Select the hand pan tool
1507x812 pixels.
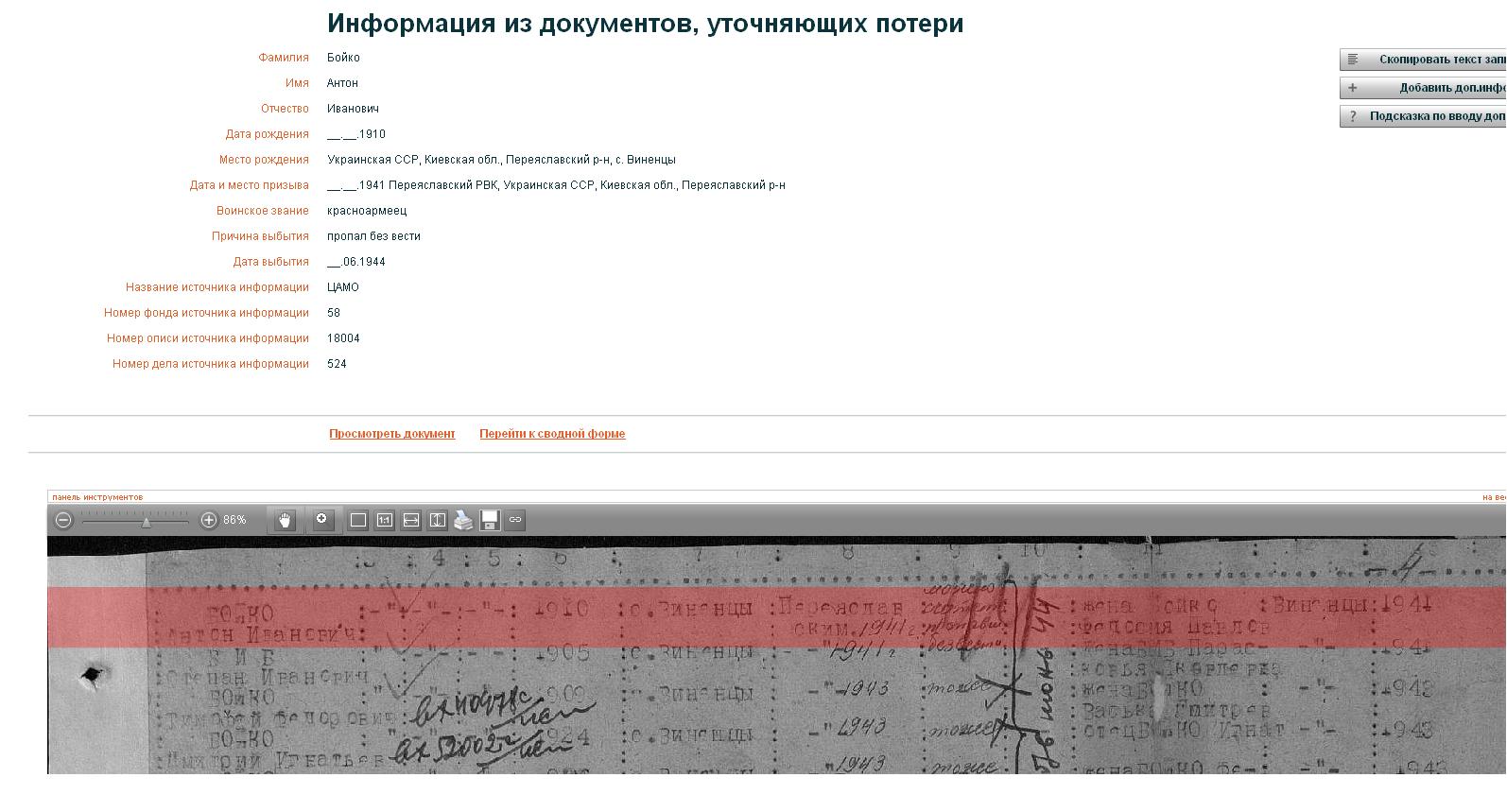pos(286,520)
